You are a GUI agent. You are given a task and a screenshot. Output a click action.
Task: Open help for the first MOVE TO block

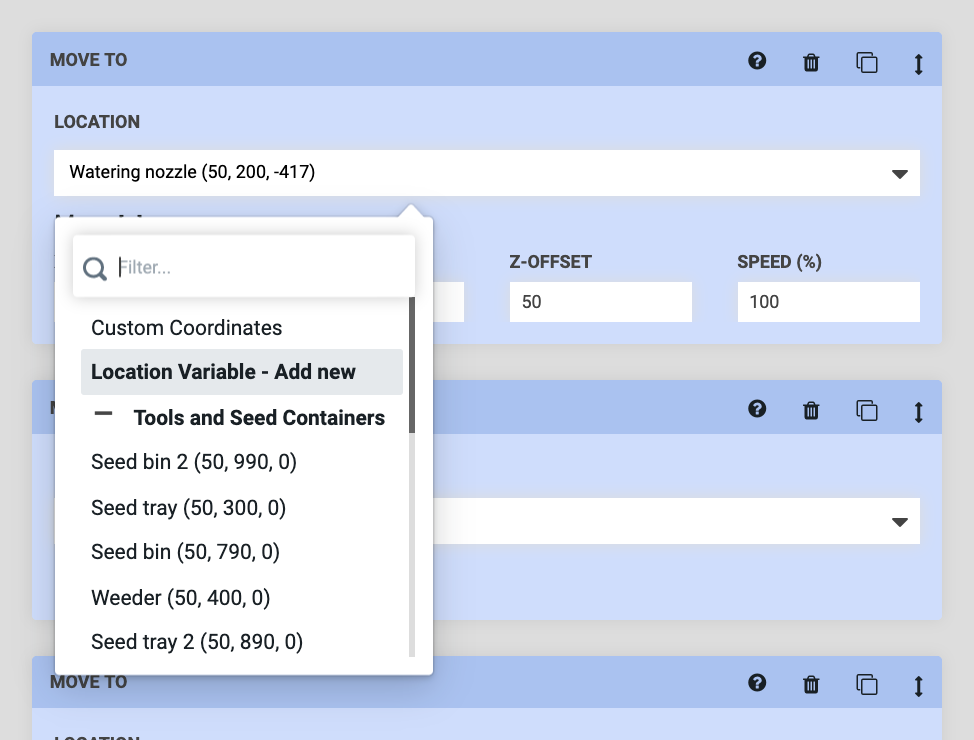(757, 61)
